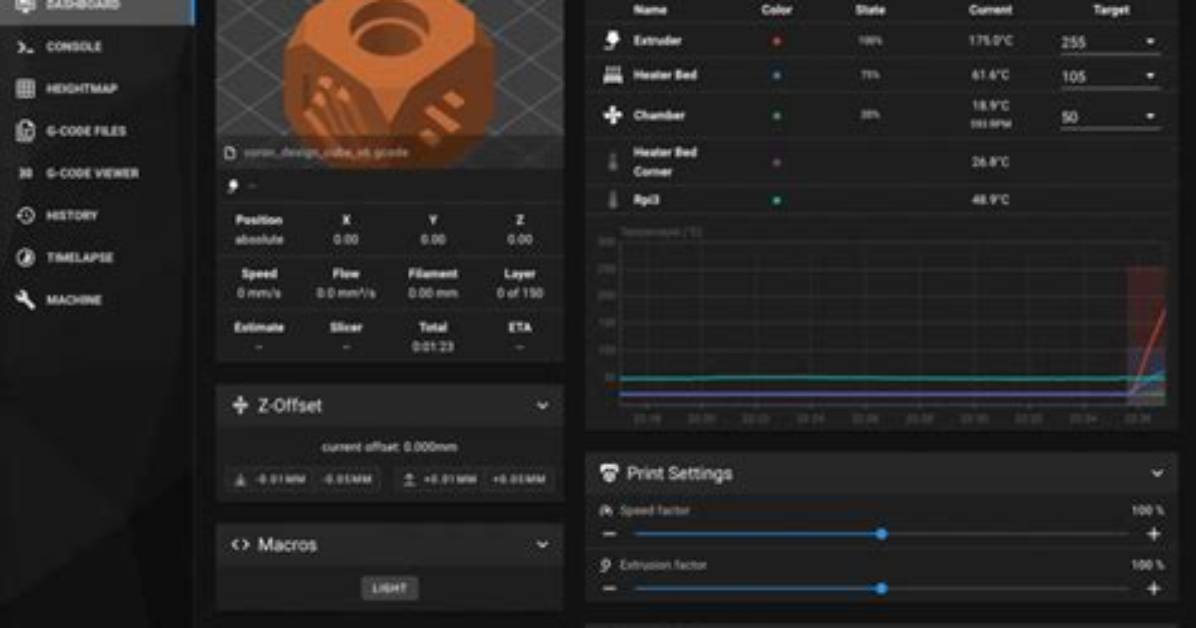Click the Rpi3 temperature 48.9°C
This screenshot has height=628, width=1196.
990,200
